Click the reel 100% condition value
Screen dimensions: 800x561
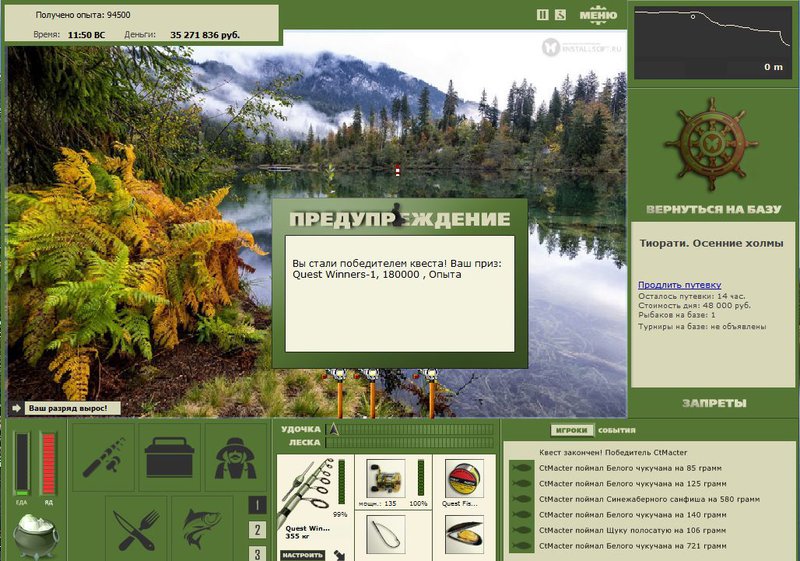418,503
